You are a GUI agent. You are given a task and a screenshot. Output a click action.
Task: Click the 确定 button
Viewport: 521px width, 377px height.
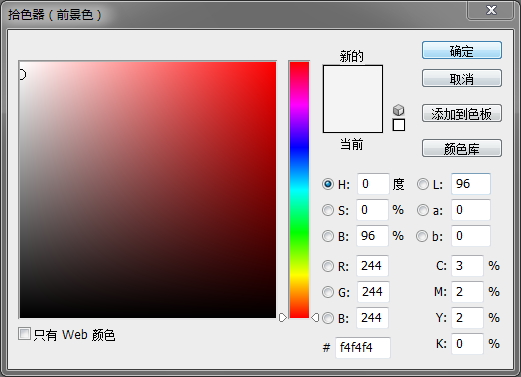tap(462, 50)
